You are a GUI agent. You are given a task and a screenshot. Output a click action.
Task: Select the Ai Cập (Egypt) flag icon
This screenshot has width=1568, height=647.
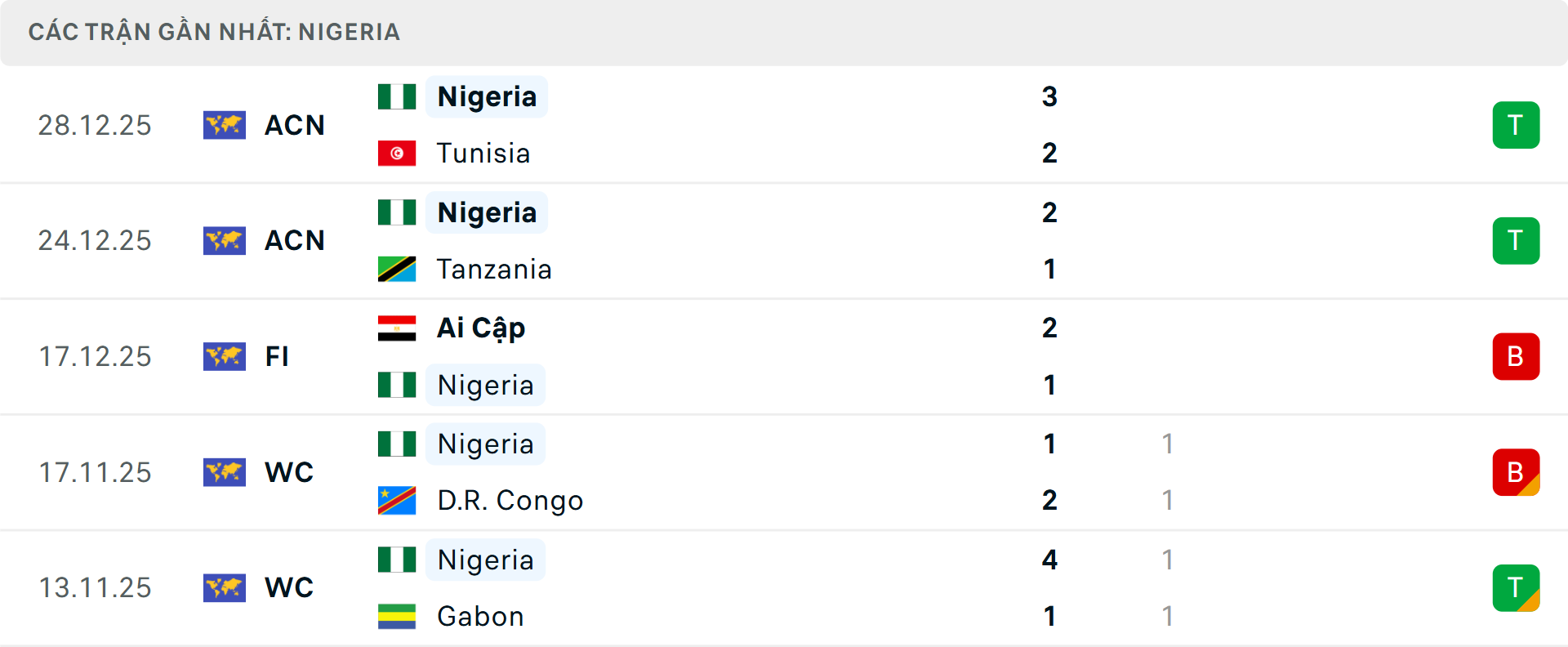(397, 328)
